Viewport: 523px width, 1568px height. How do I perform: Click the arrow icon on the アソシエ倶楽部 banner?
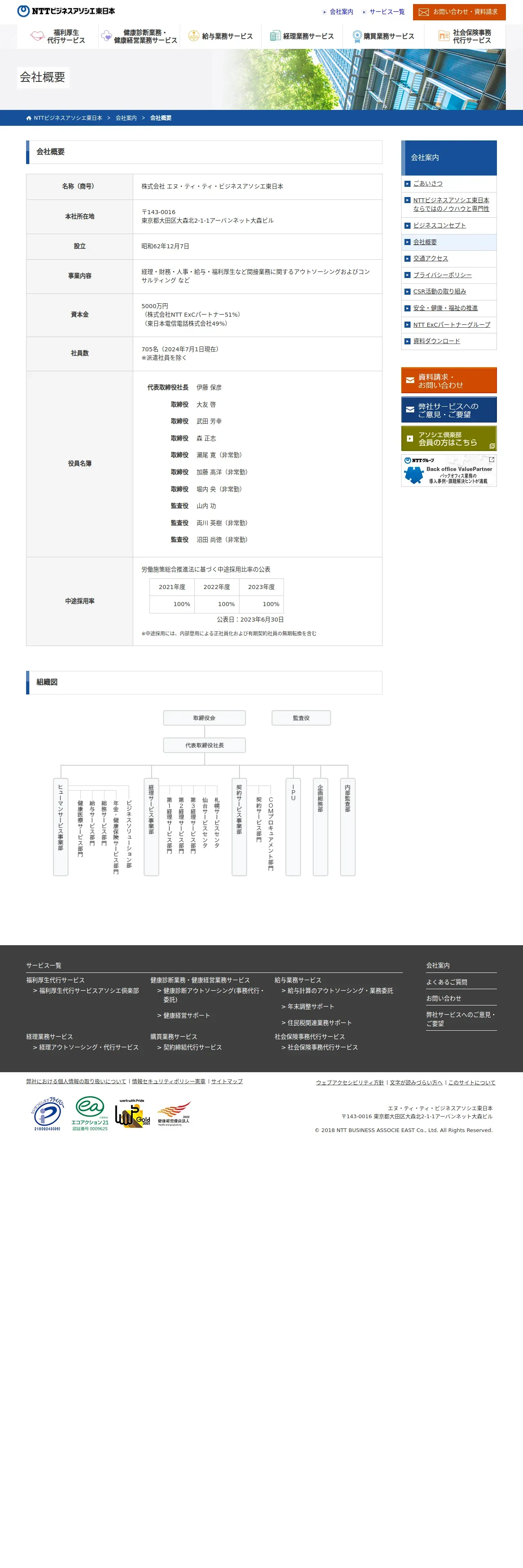(x=410, y=438)
